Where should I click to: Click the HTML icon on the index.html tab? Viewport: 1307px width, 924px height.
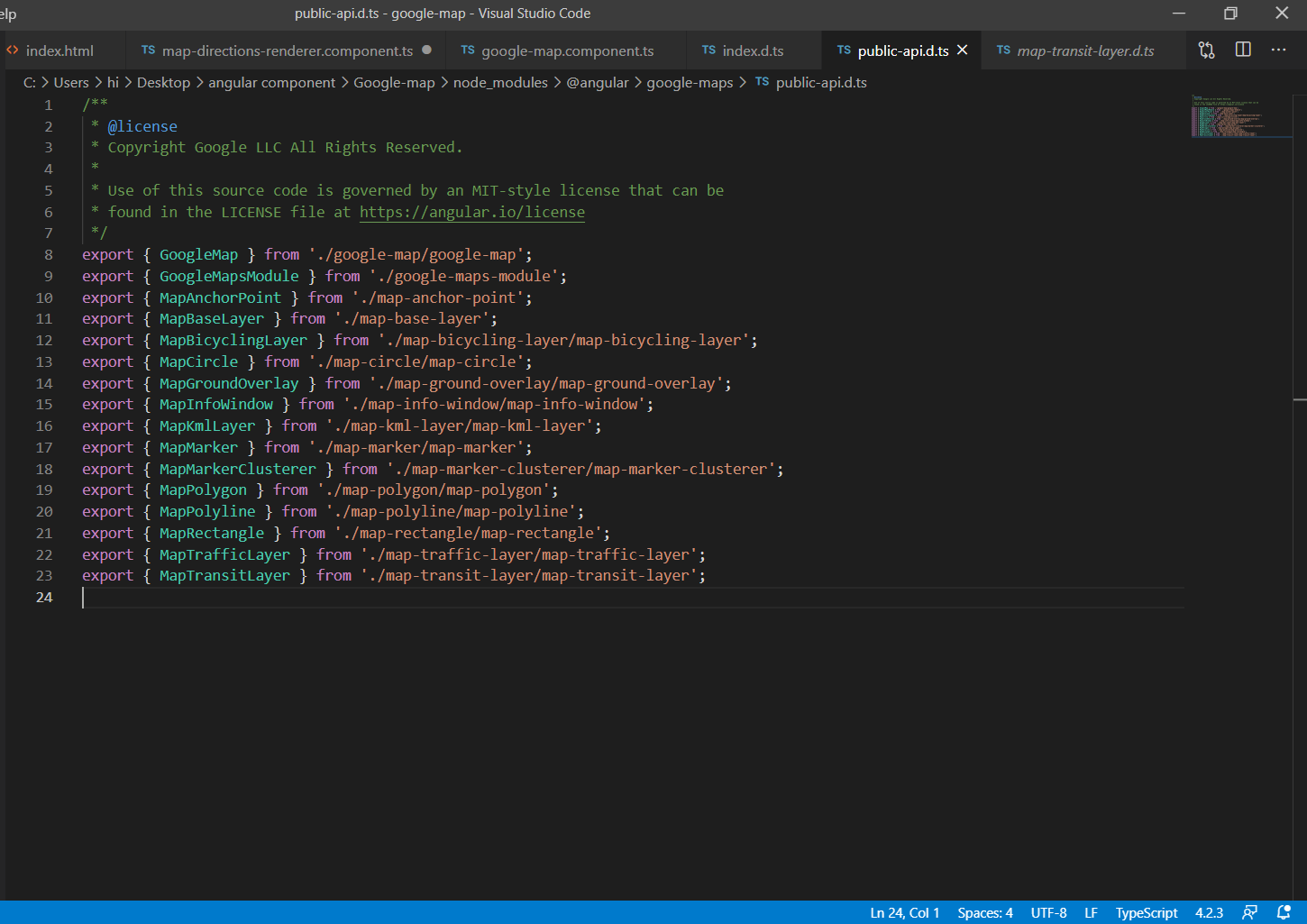[x=11, y=50]
